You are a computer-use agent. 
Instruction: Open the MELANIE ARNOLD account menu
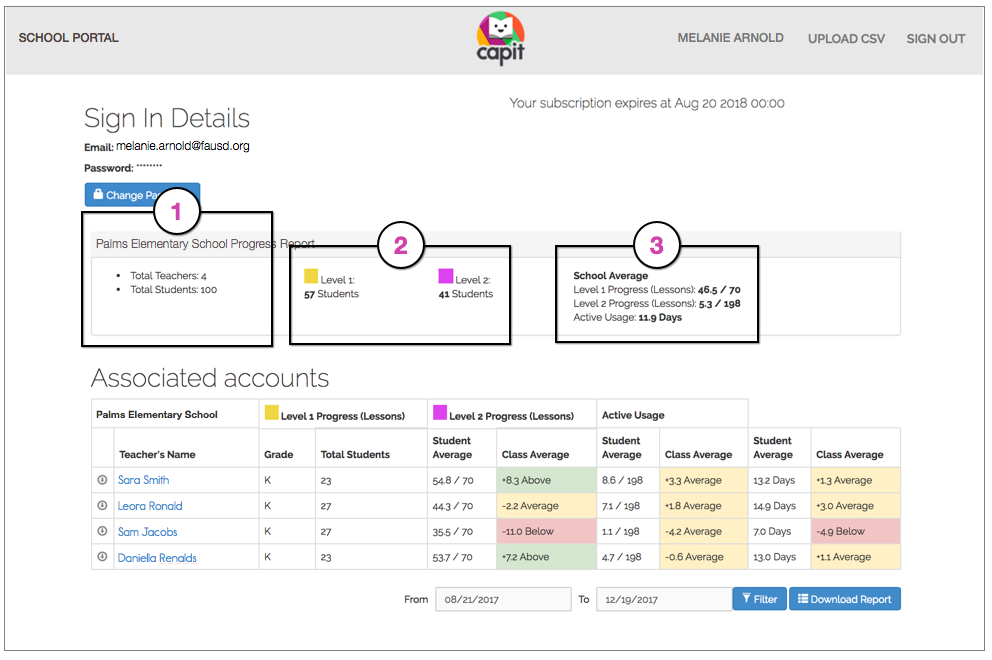tap(730, 37)
